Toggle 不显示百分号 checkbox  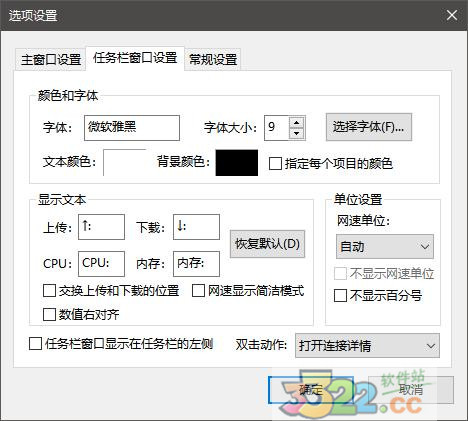click(340, 296)
